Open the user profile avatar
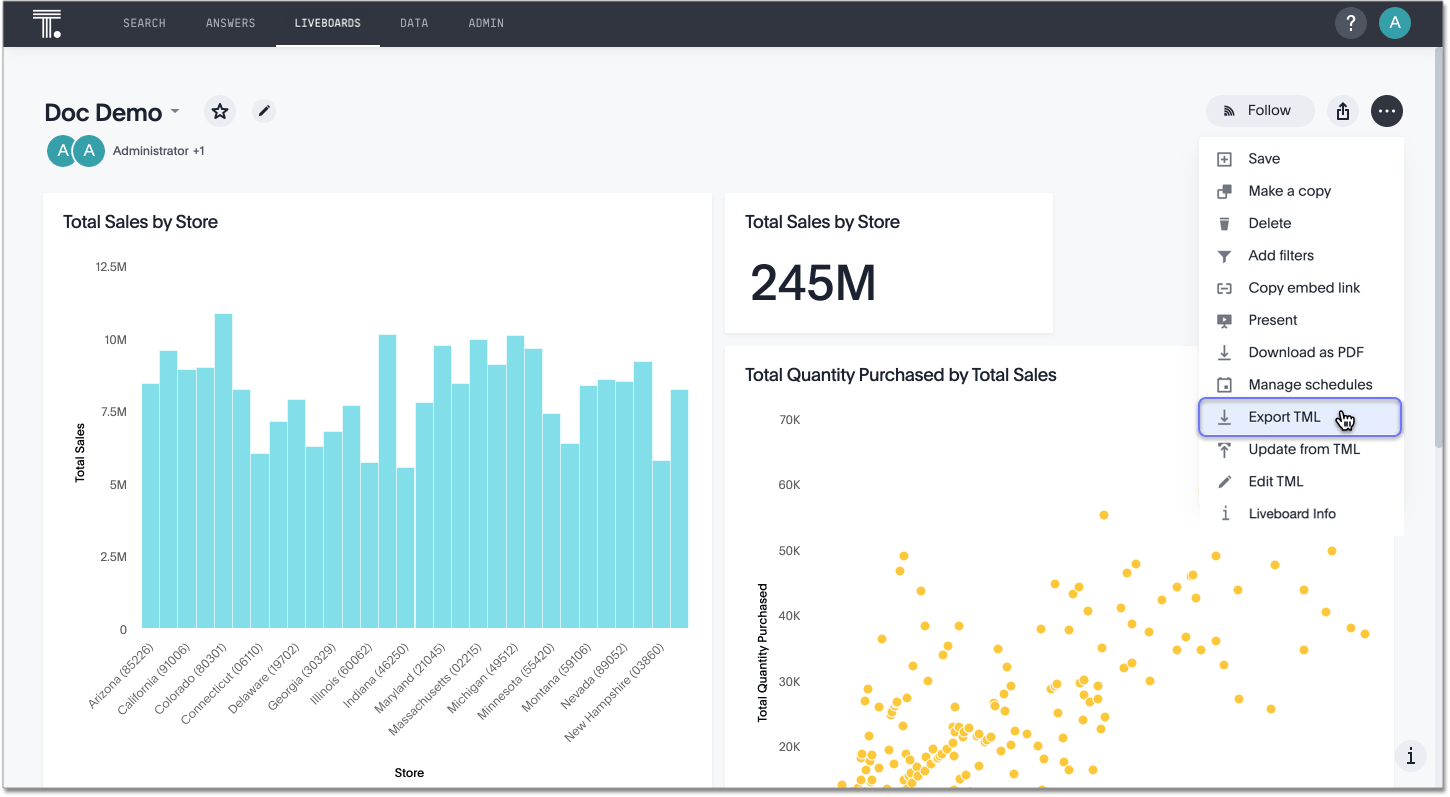 point(1394,23)
